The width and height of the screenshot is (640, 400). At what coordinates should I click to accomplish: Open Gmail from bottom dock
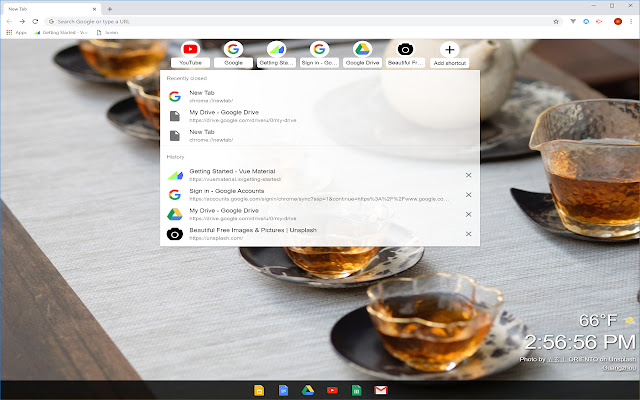381,391
